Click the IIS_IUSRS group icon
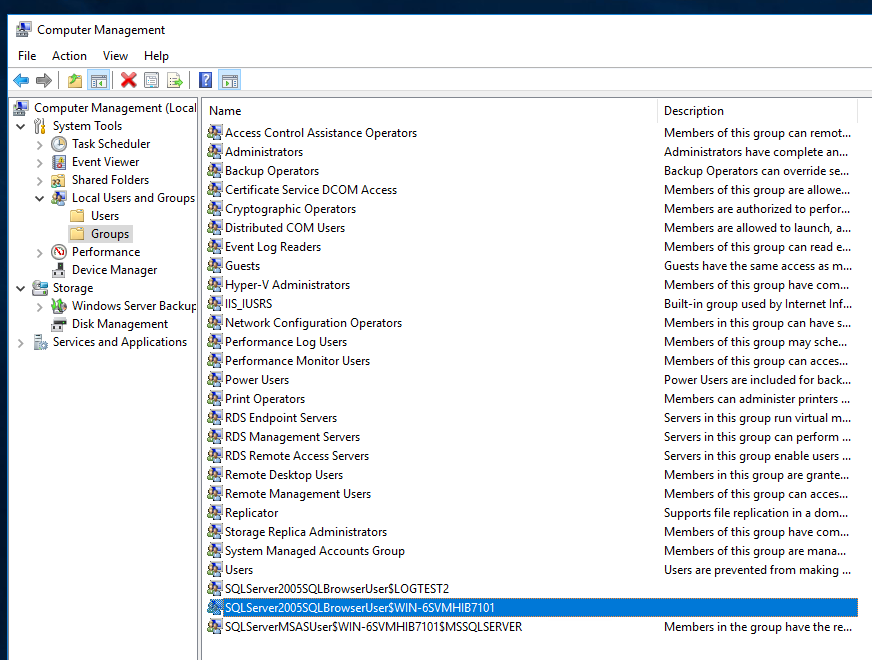872x660 pixels. point(215,303)
